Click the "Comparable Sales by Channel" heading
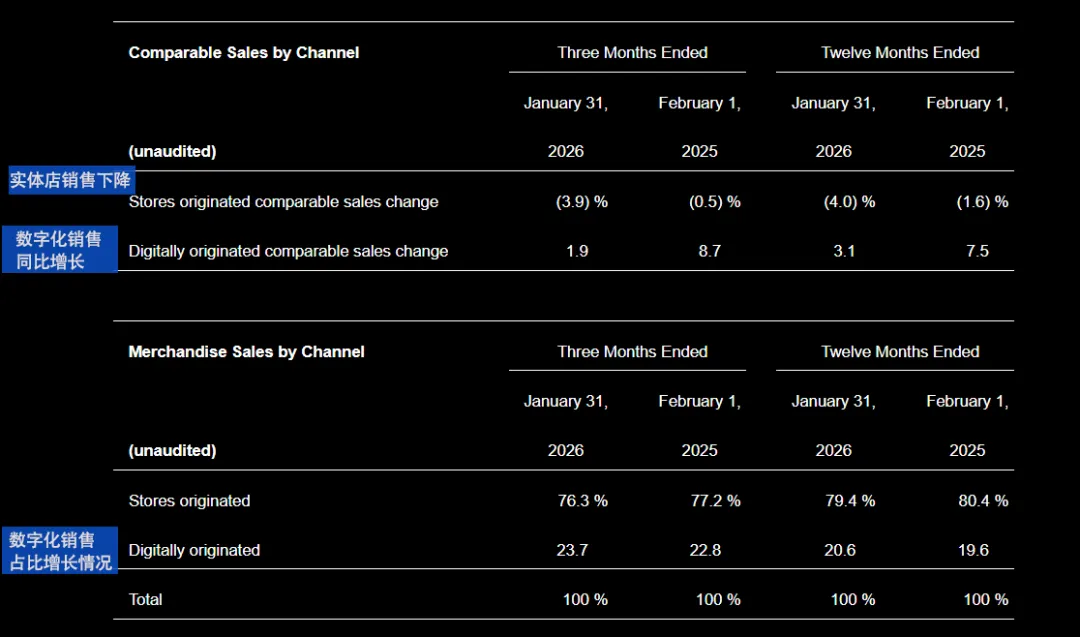The image size is (1080, 637). (244, 53)
